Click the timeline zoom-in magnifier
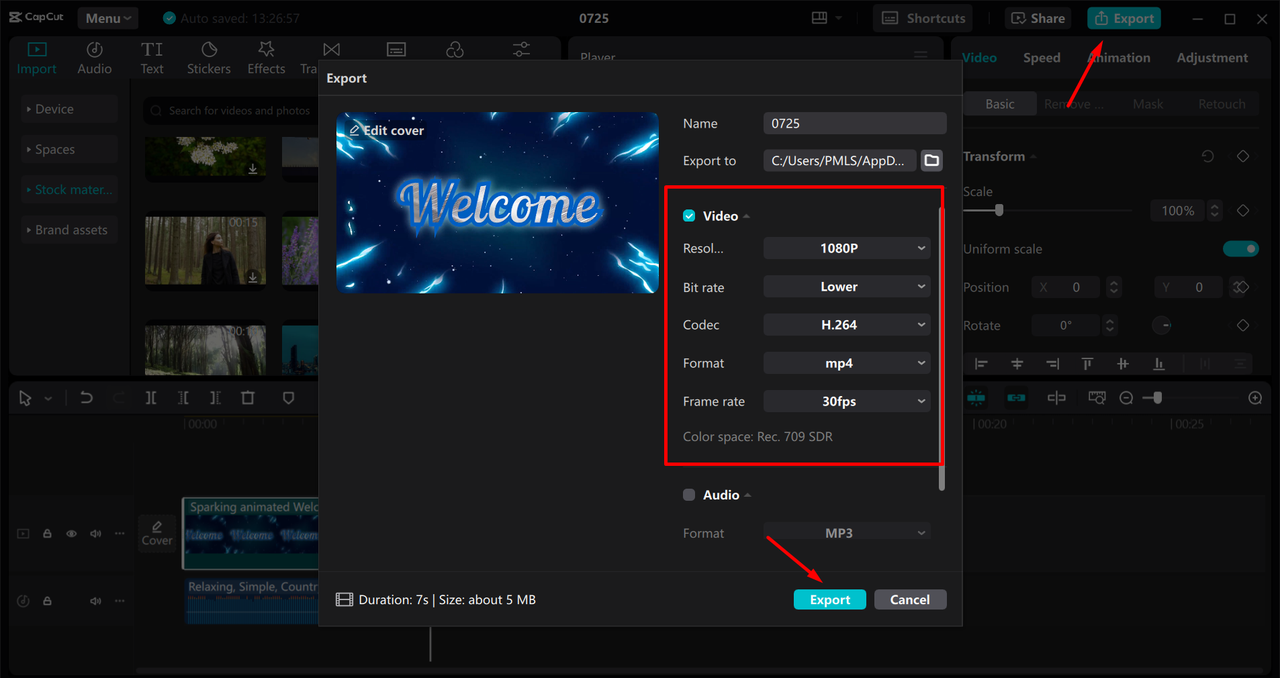Screen dimensions: 1280x678 point(1255,398)
